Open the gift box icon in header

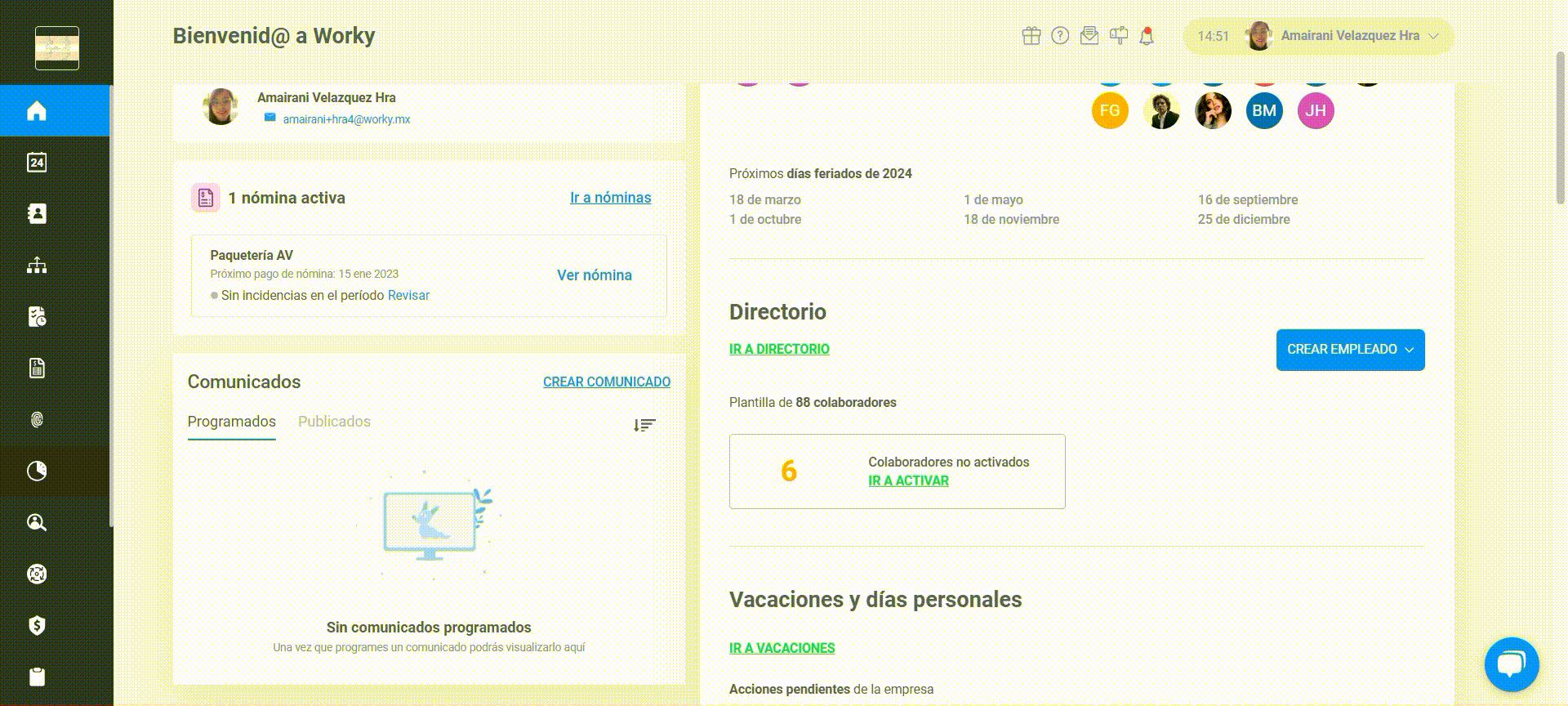coord(1031,36)
